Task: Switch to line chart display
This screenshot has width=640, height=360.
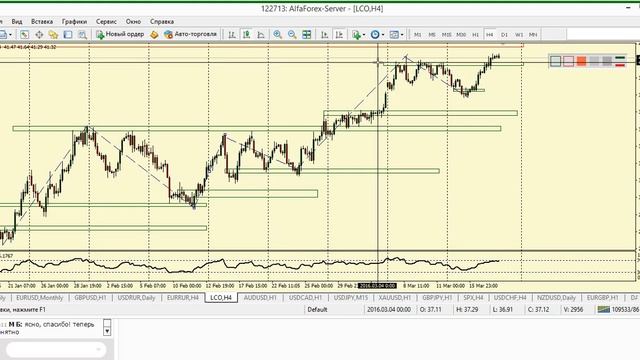Action: tap(261, 35)
